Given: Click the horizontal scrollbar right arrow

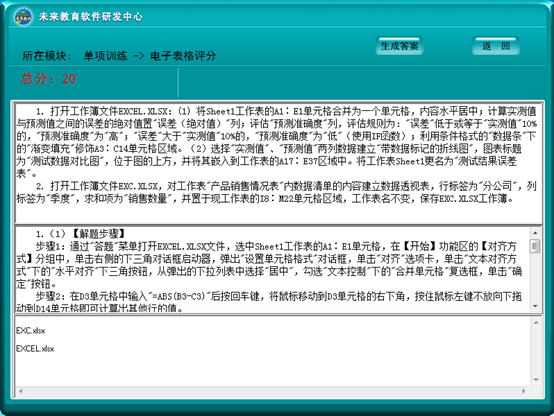Looking at the screenshot, I should click(524, 391).
